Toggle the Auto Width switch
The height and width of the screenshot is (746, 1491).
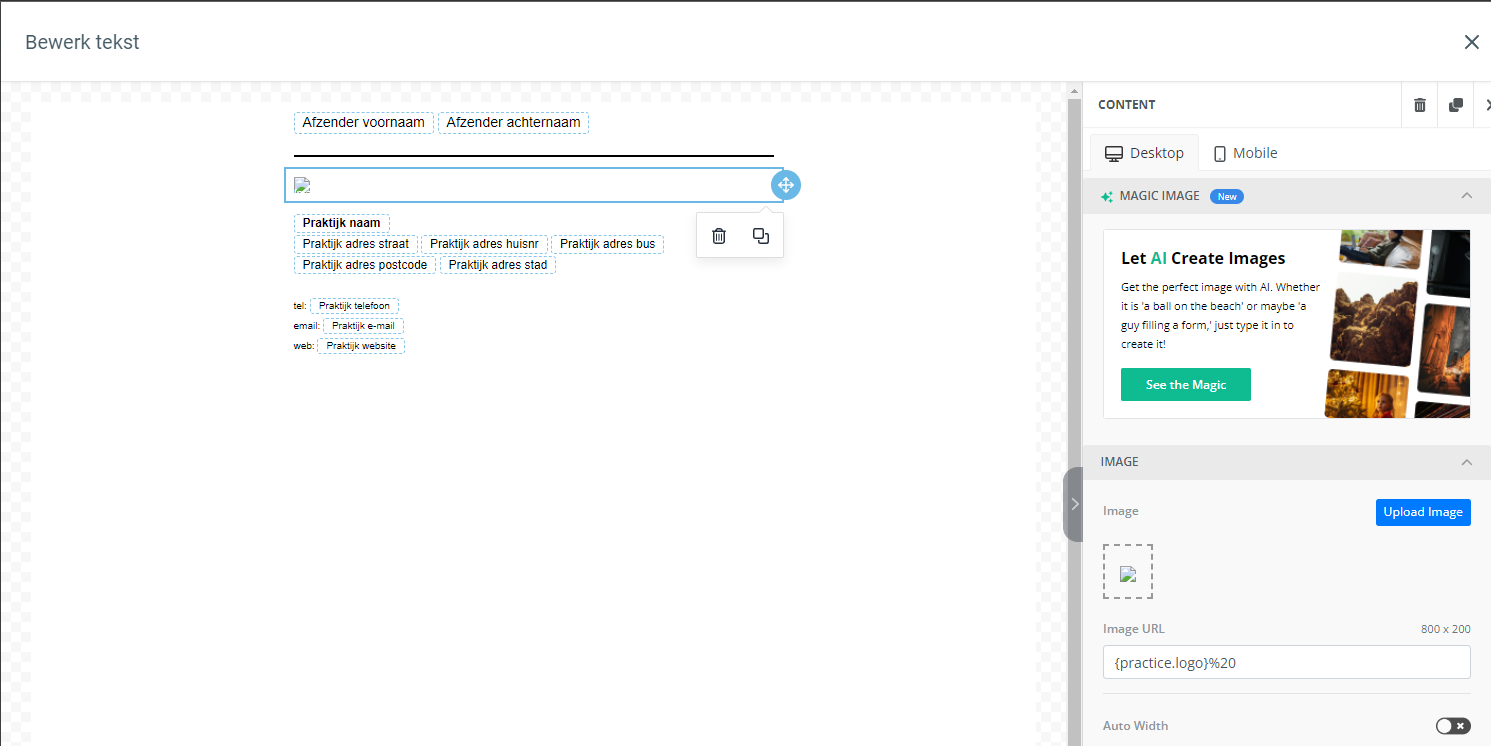(x=1453, y=726)
